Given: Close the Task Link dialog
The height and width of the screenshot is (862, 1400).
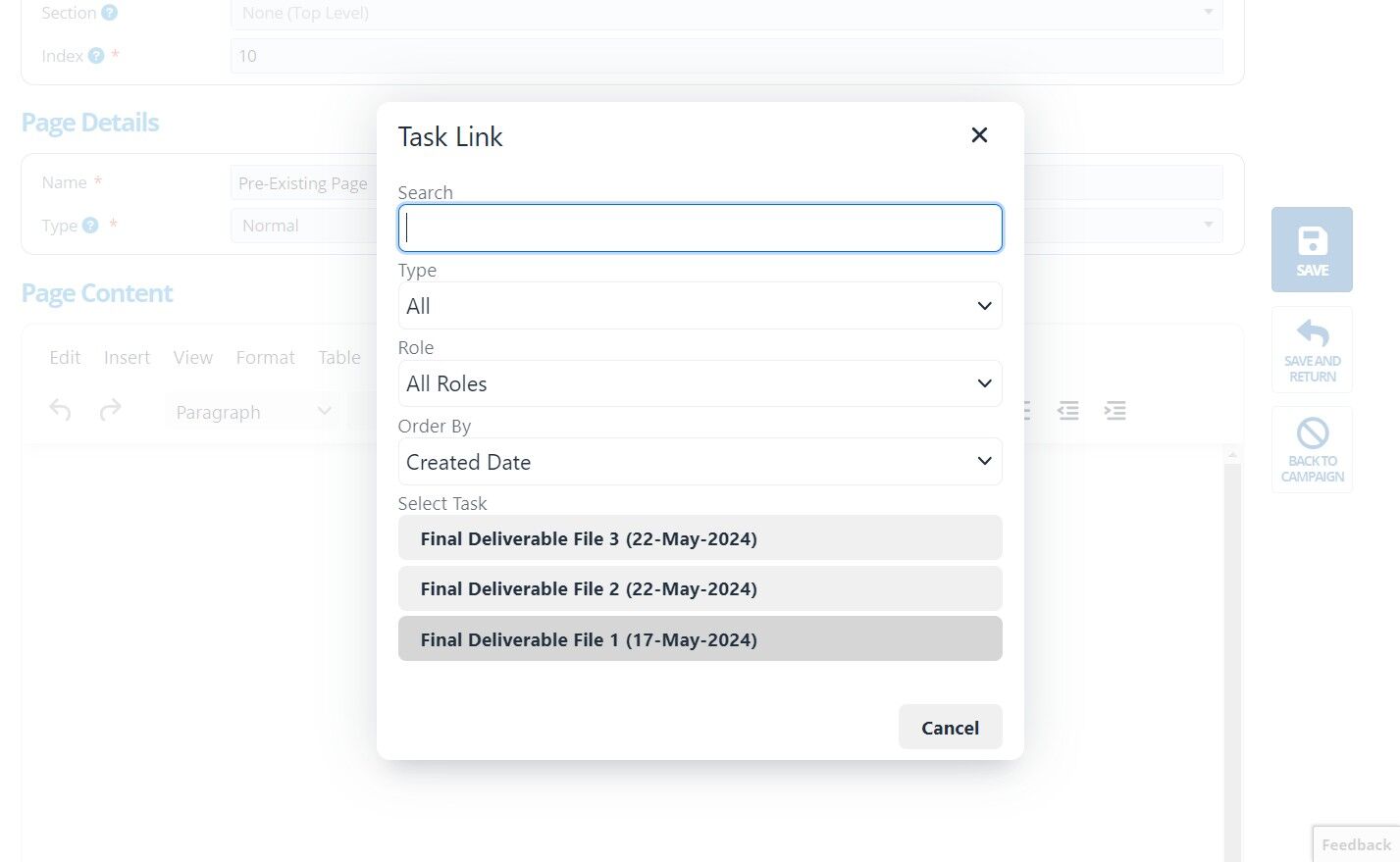Looking at the screenshot, I should pos(978,135).
